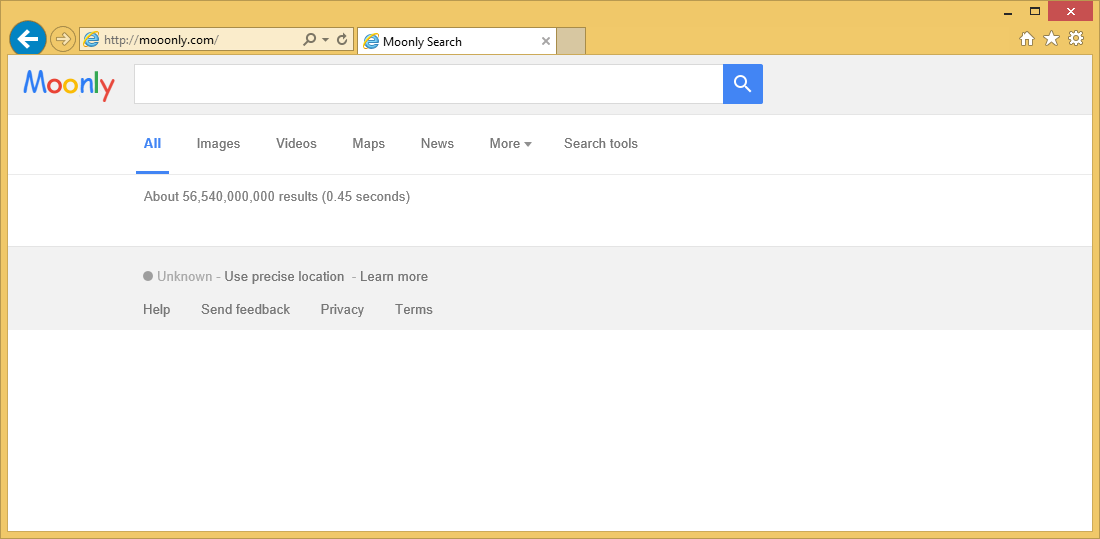This screenshot has height=539, width=1100.
Task: Open Favorites with the star icon
Action: coord(1051,39)
